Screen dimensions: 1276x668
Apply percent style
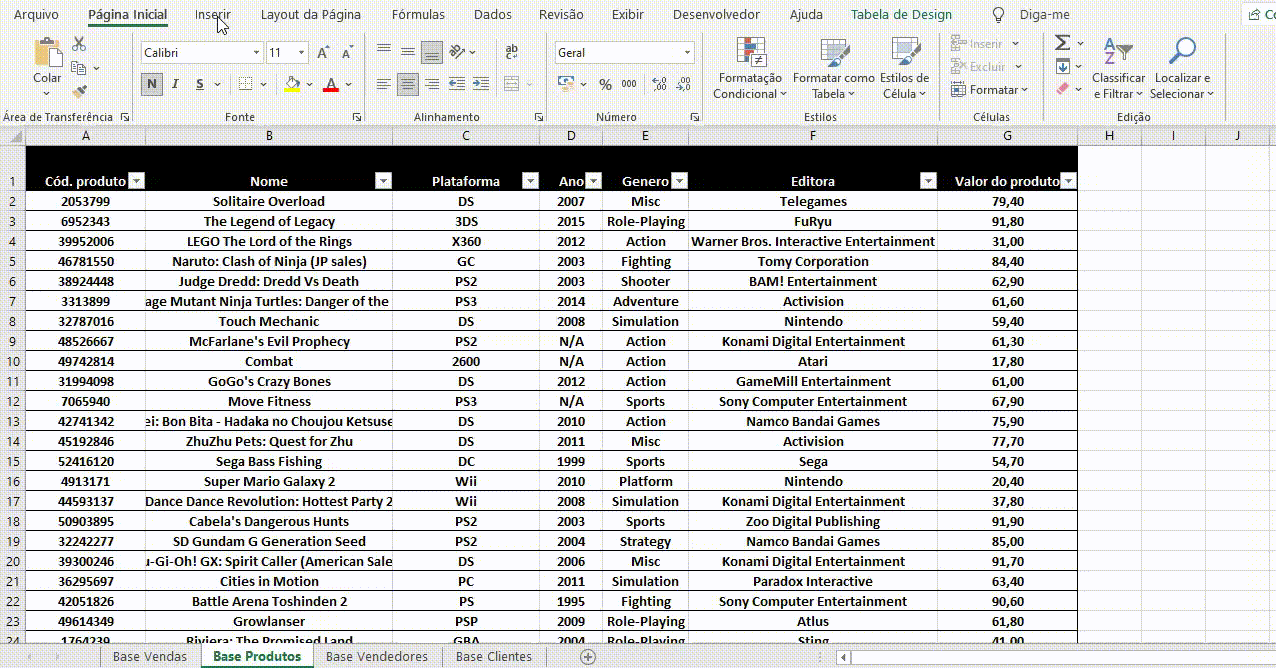pos(605,84)
